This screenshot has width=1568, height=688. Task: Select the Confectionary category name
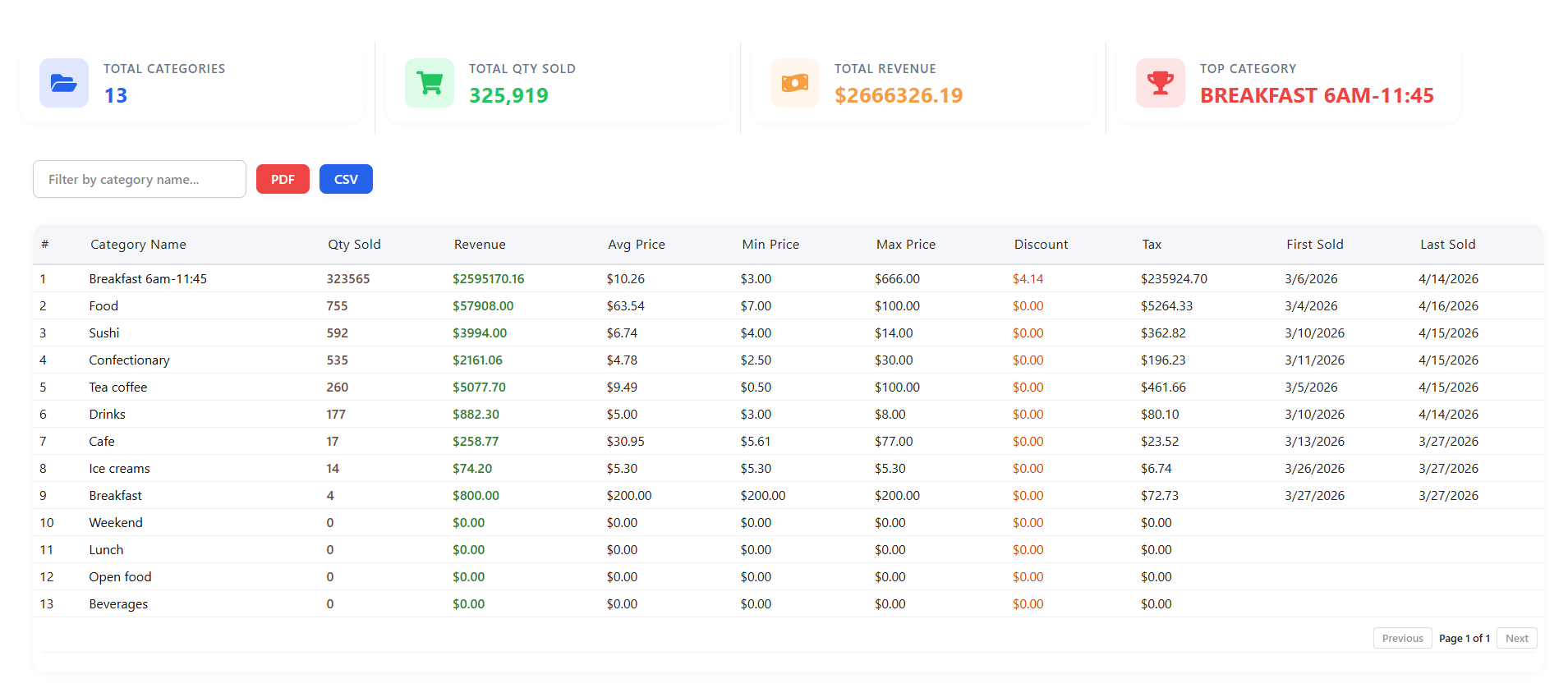pos(129,360)
